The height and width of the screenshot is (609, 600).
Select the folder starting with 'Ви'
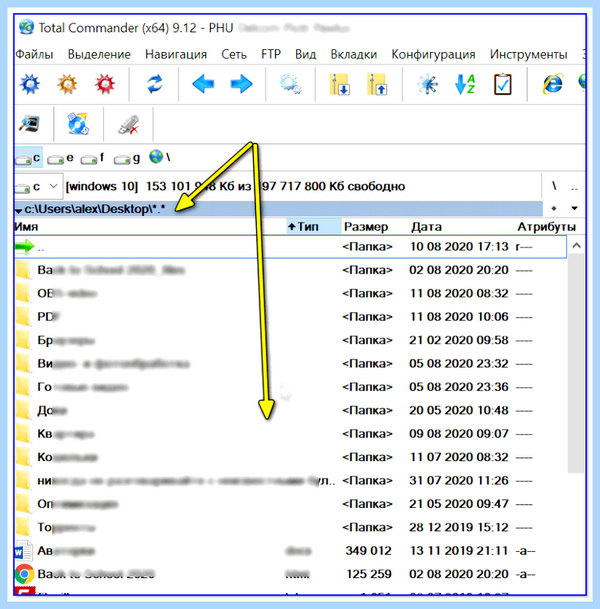290,364
